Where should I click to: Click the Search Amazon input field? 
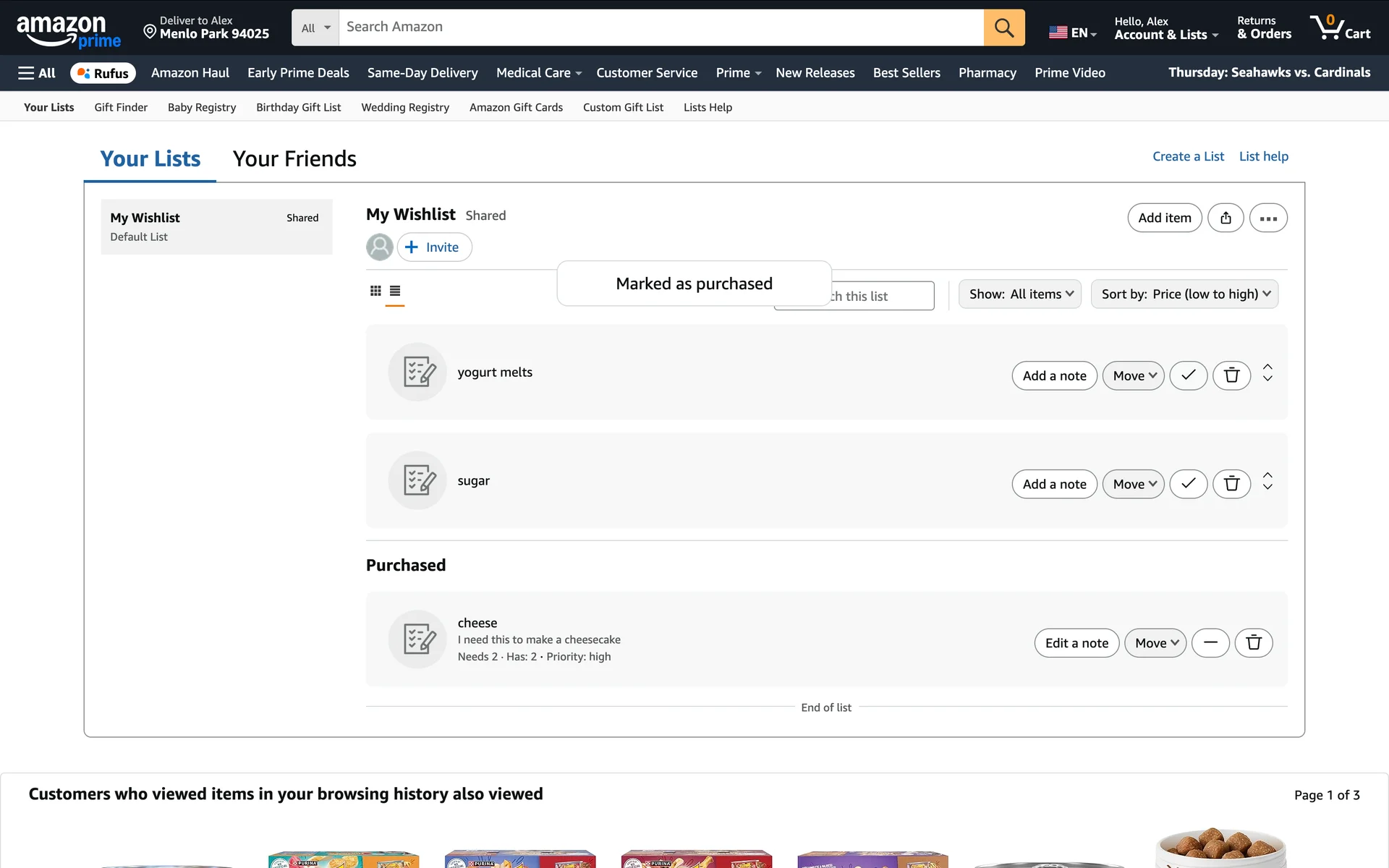tap(658, 27)
